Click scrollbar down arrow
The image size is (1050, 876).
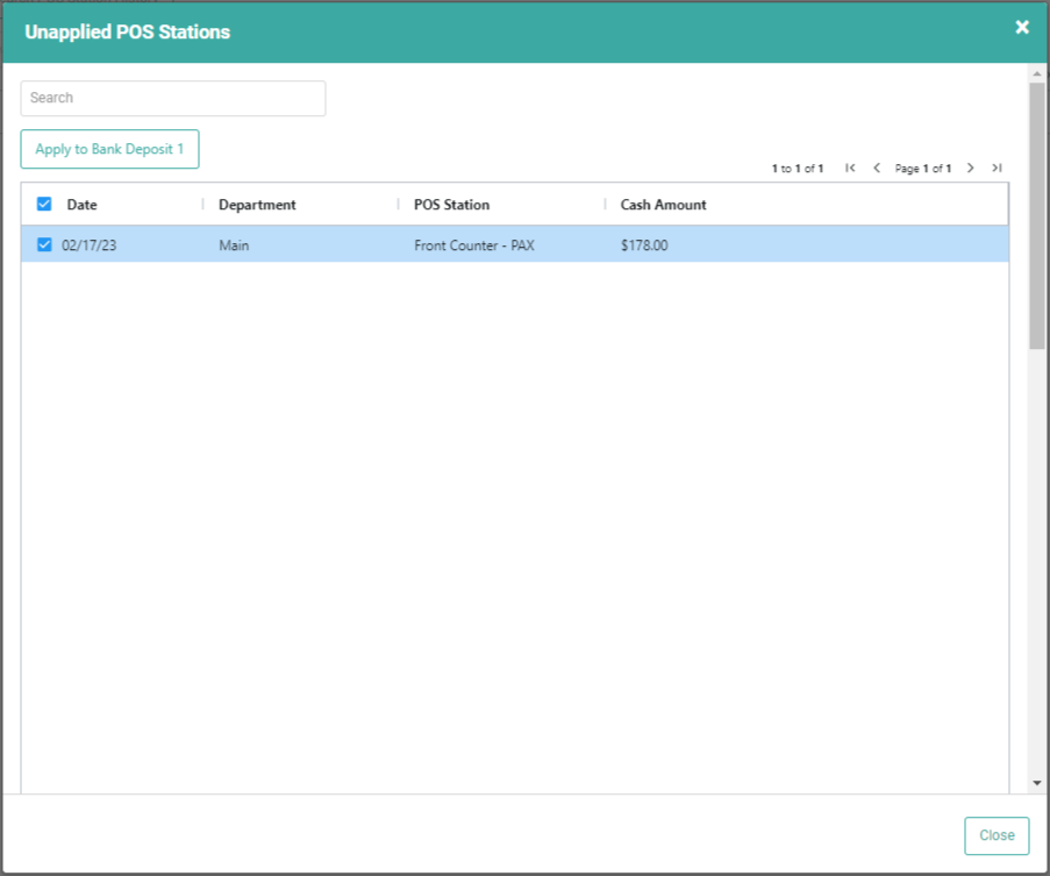[1037, 782]
